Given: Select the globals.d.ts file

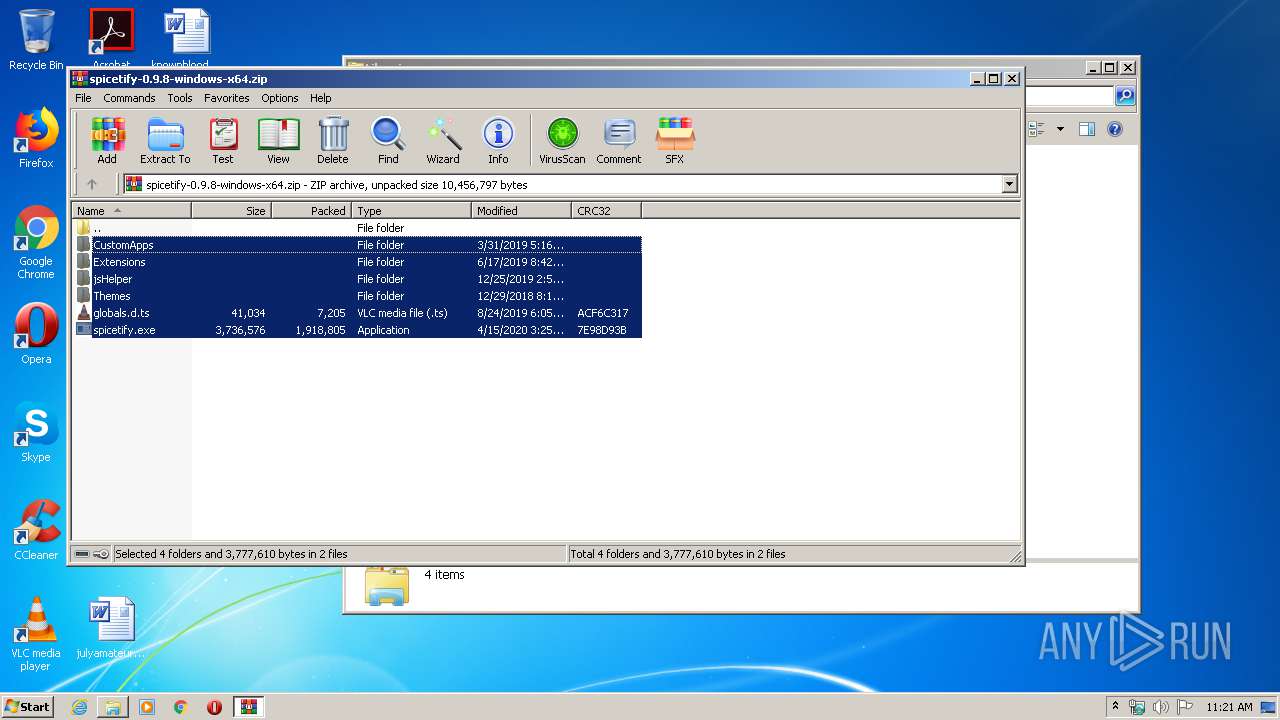Looking at the screenshot, I should 358,313.
